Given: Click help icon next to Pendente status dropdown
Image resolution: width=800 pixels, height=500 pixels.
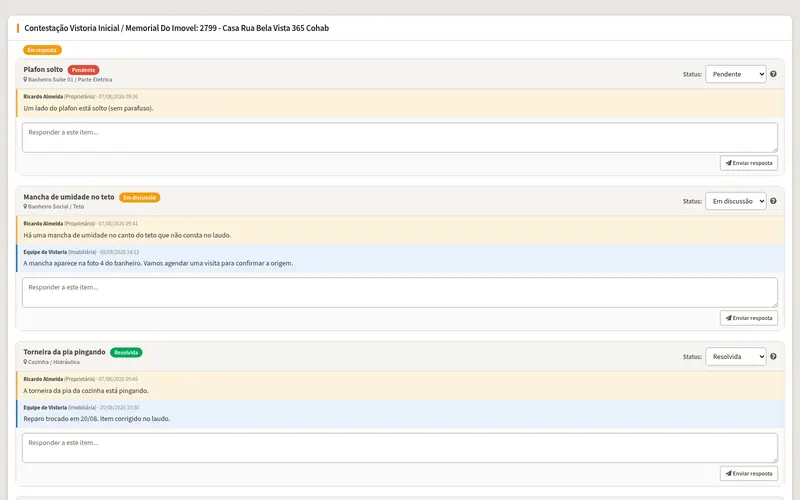Looking at the screenshot, I should pos(773,74).
